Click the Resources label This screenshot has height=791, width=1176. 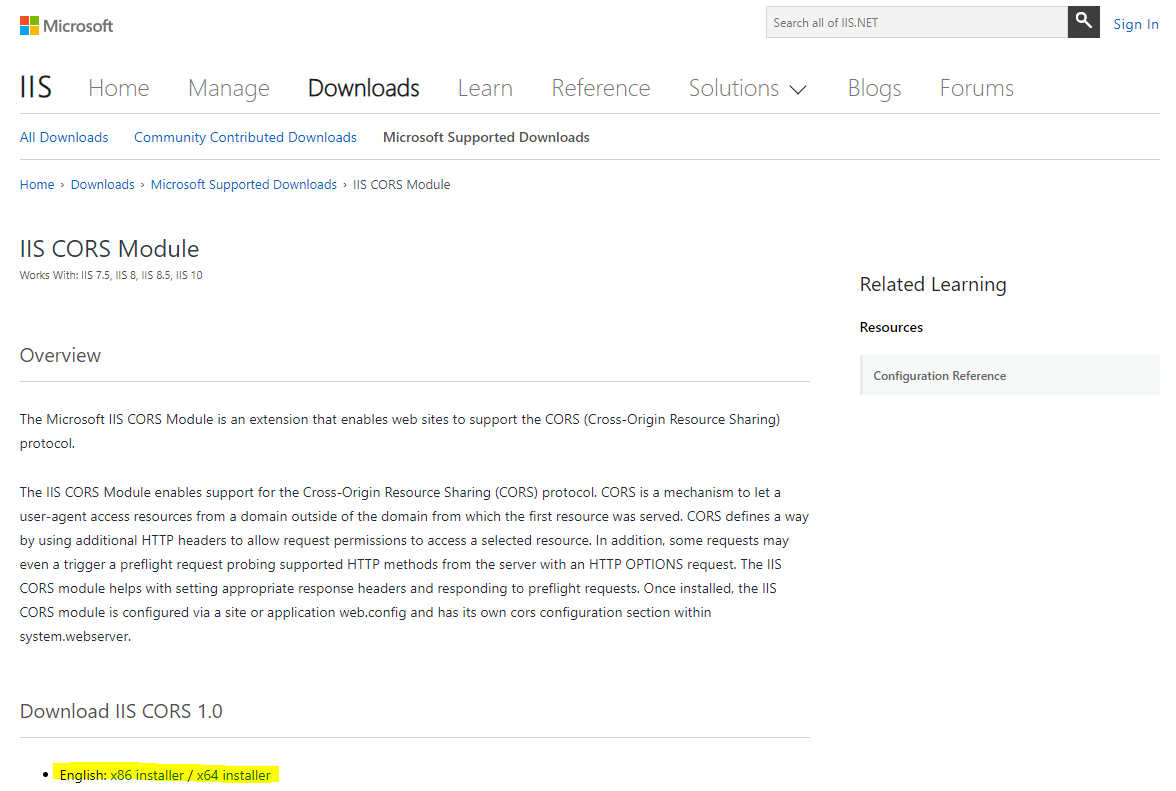[x=891, y=328]
